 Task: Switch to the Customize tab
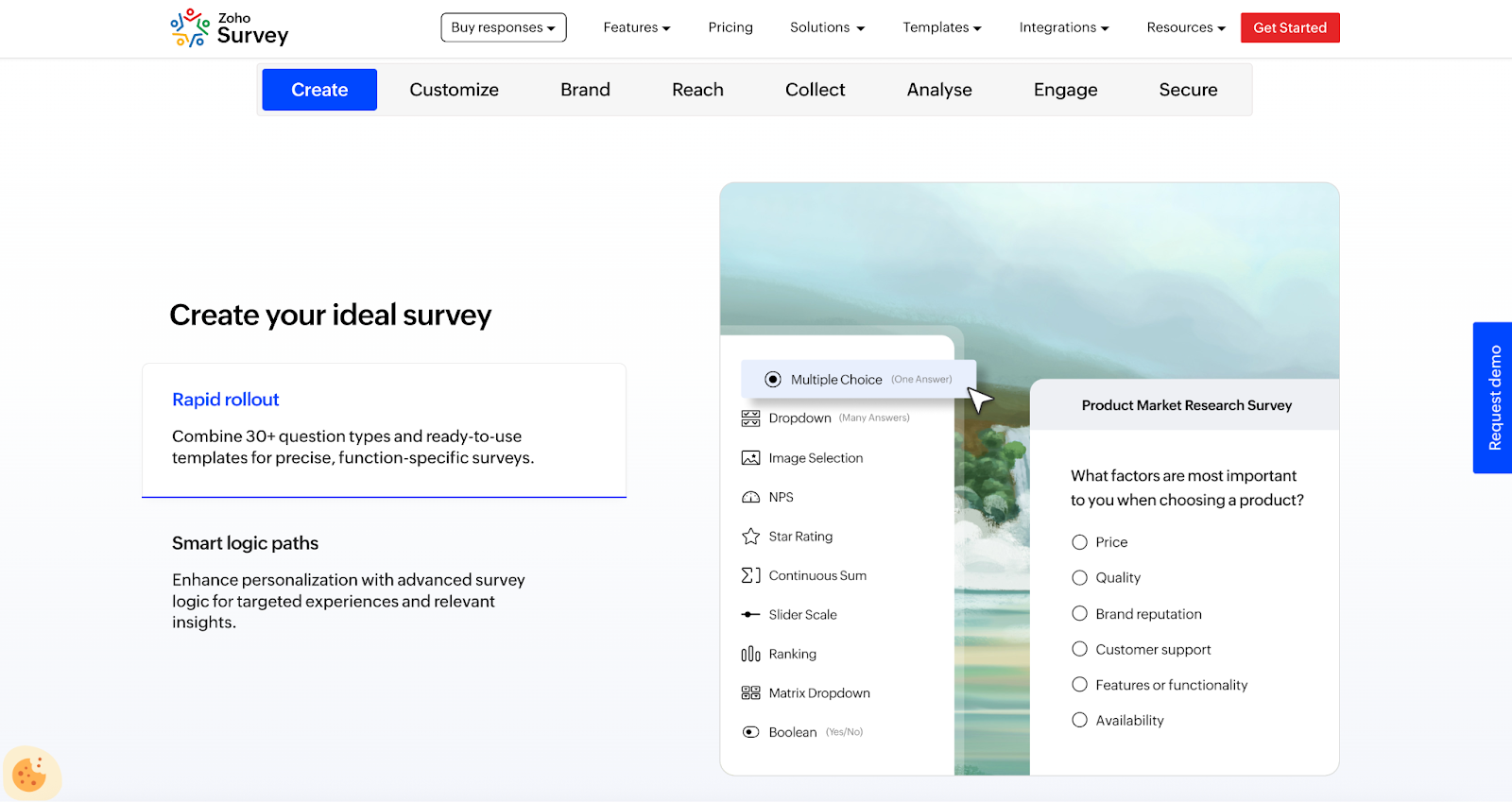[x=455, y=90]
